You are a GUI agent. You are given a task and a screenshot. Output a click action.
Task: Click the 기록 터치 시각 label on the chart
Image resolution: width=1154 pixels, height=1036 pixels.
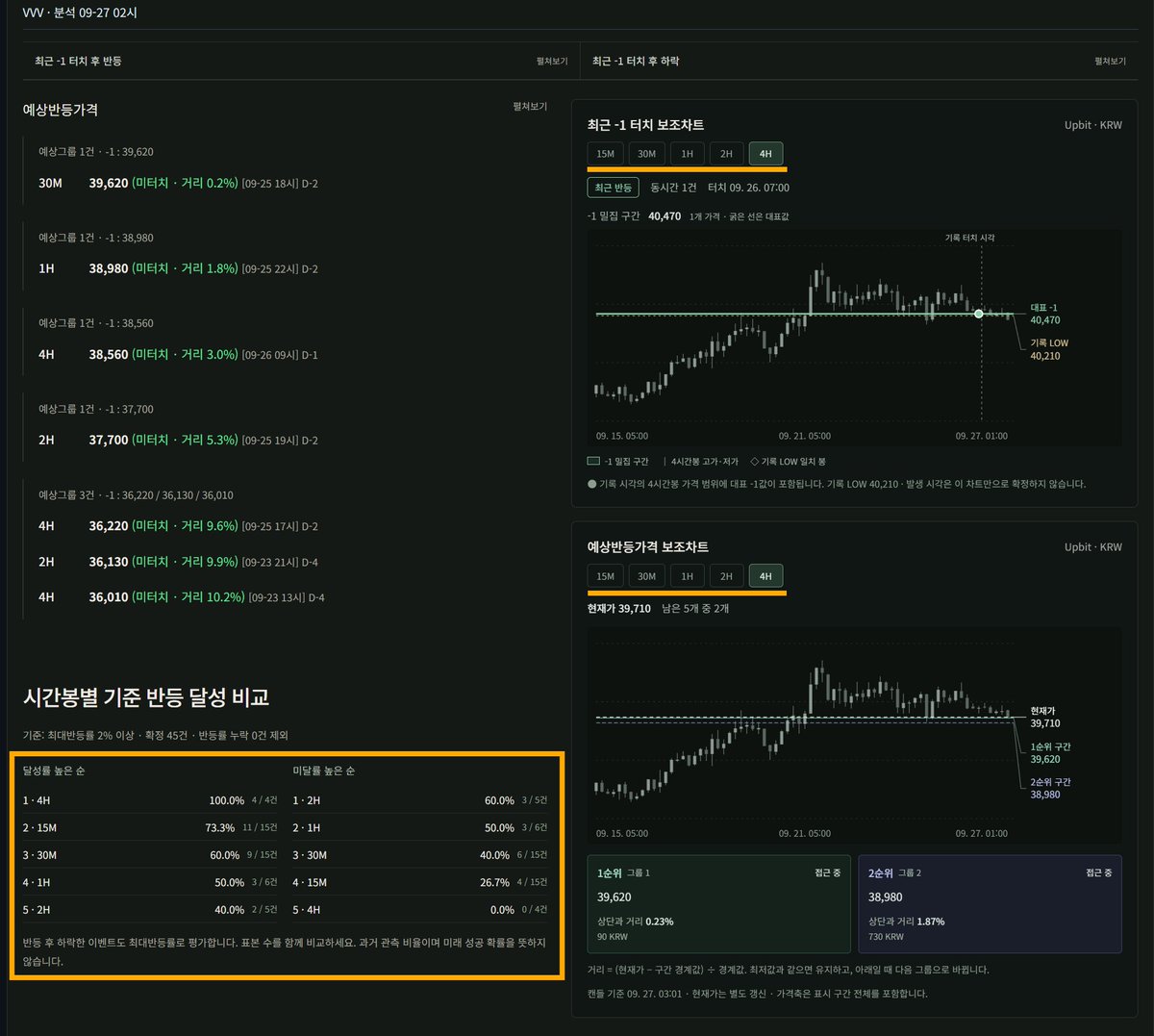click(969, 238)
